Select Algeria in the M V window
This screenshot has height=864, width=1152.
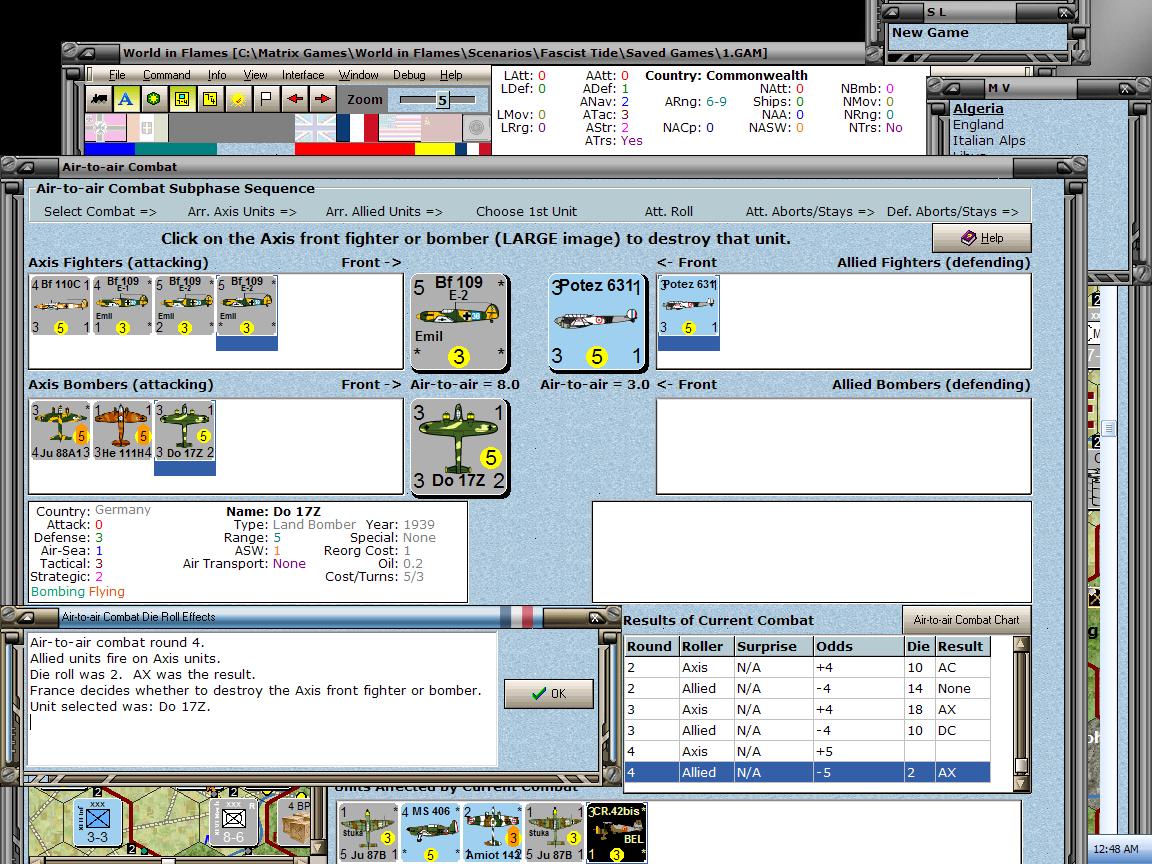point(978,109)
